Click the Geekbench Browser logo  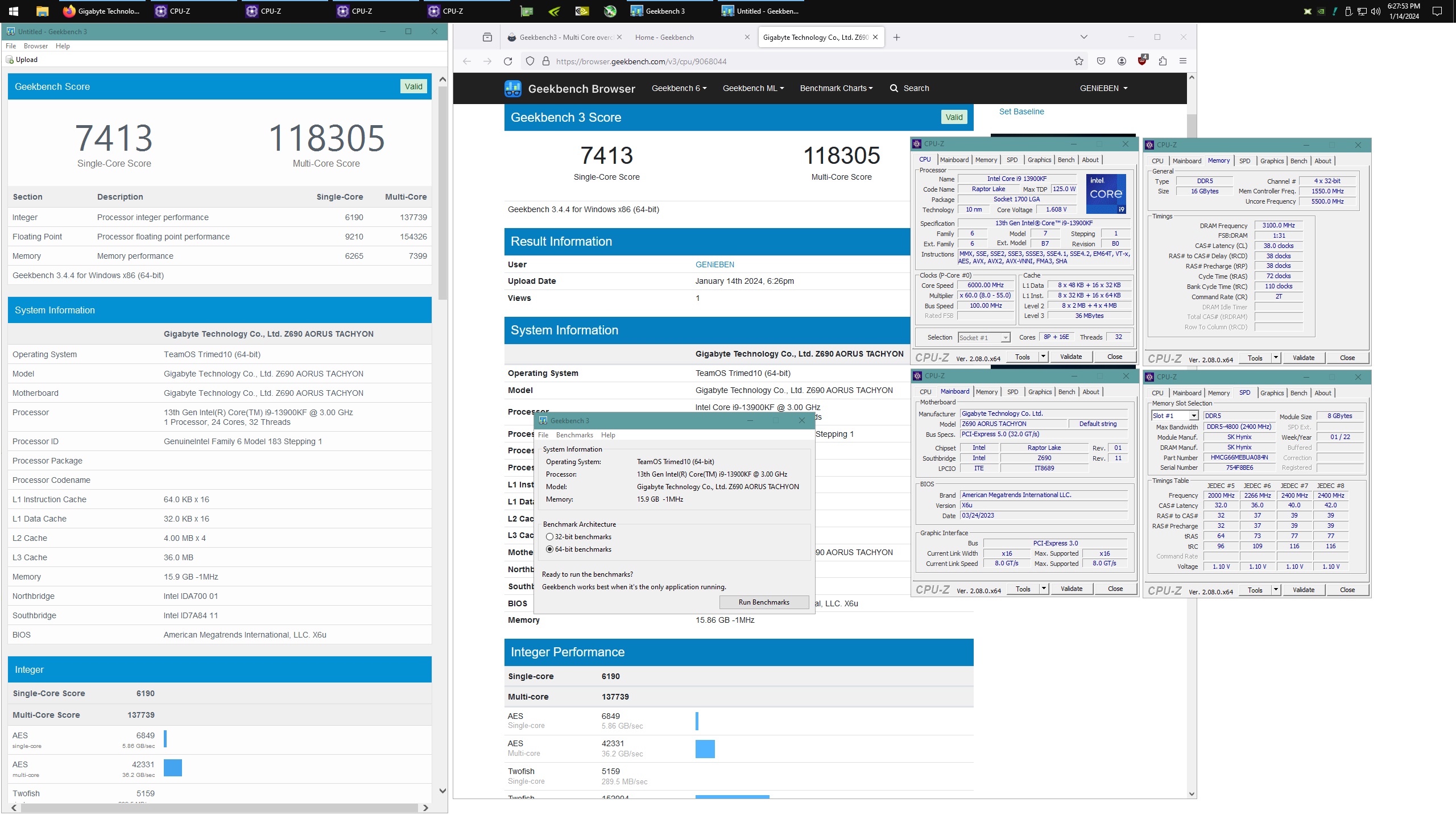pos(569,89)
